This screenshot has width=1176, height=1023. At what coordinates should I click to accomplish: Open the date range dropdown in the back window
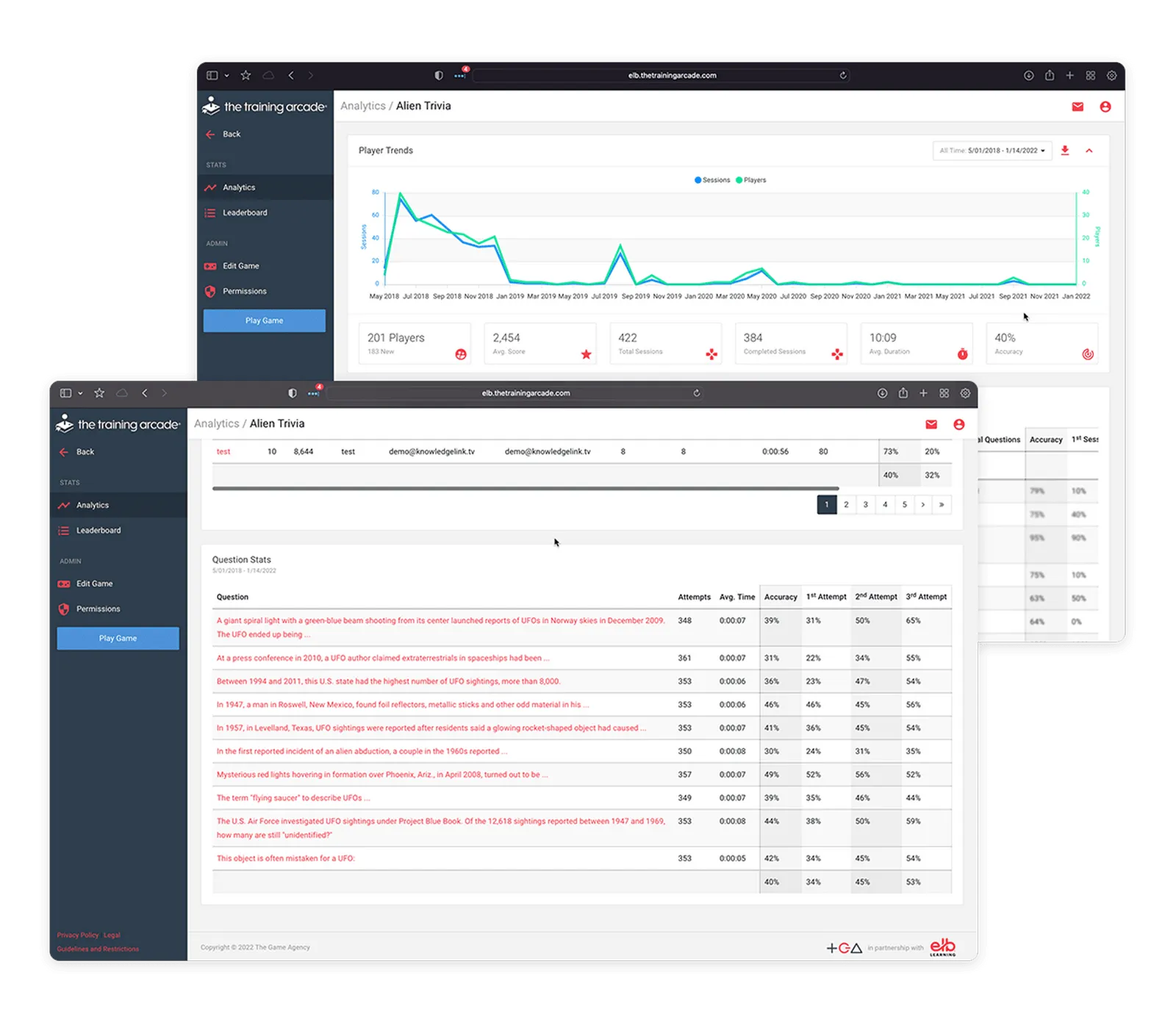pyautogui.click(x=992, y=151)
